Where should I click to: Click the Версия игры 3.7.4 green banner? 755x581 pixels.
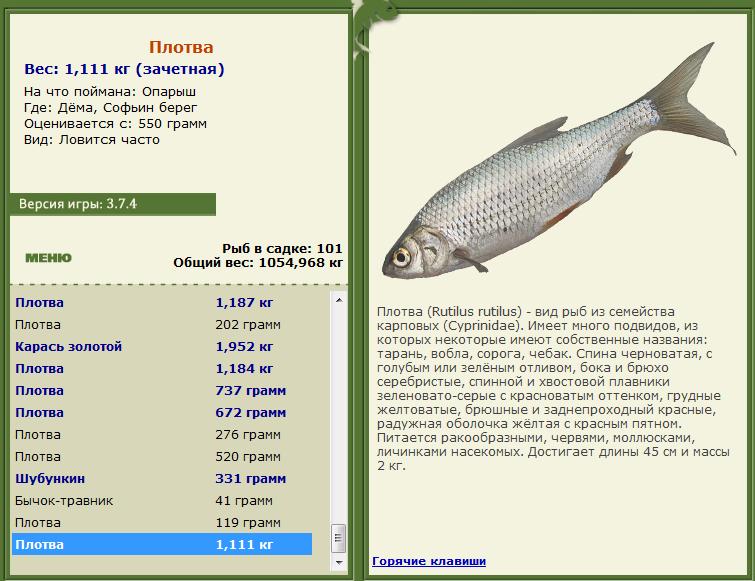(113, 204)
